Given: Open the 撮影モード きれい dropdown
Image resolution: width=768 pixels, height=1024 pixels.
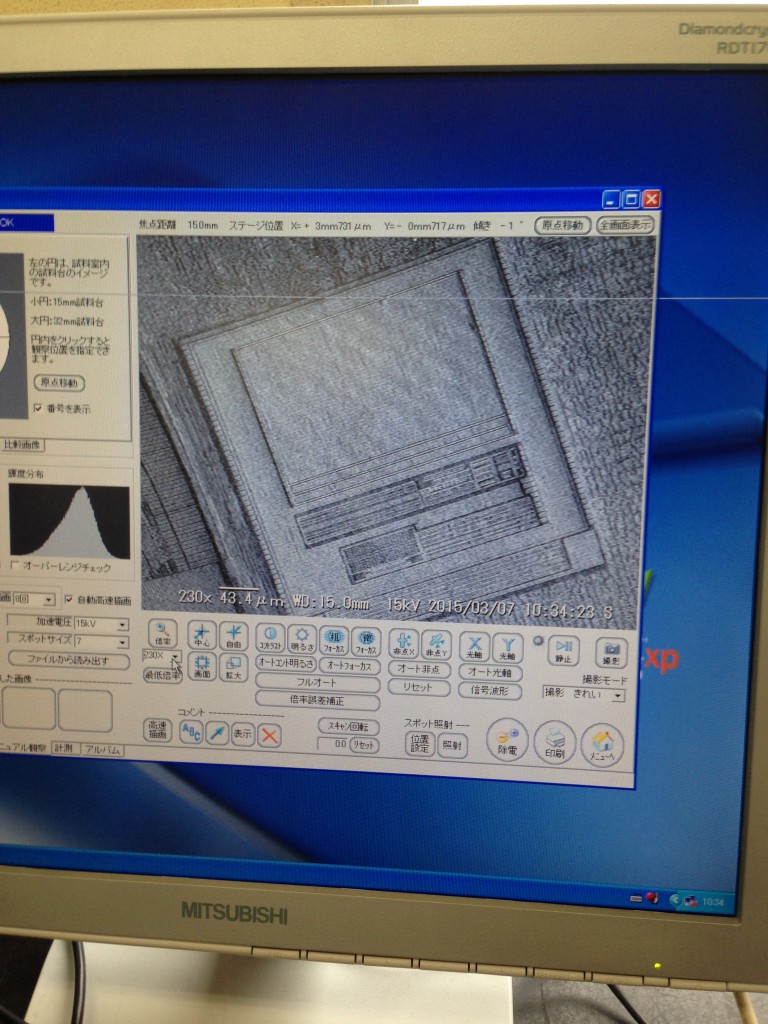Looking at the screenshot, I should click(583, 694).
